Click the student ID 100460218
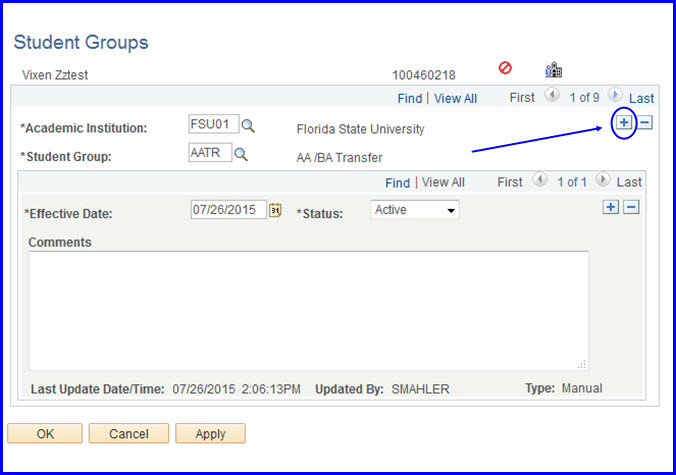Viewport: 676px width, 475px height. coord(423,75)
